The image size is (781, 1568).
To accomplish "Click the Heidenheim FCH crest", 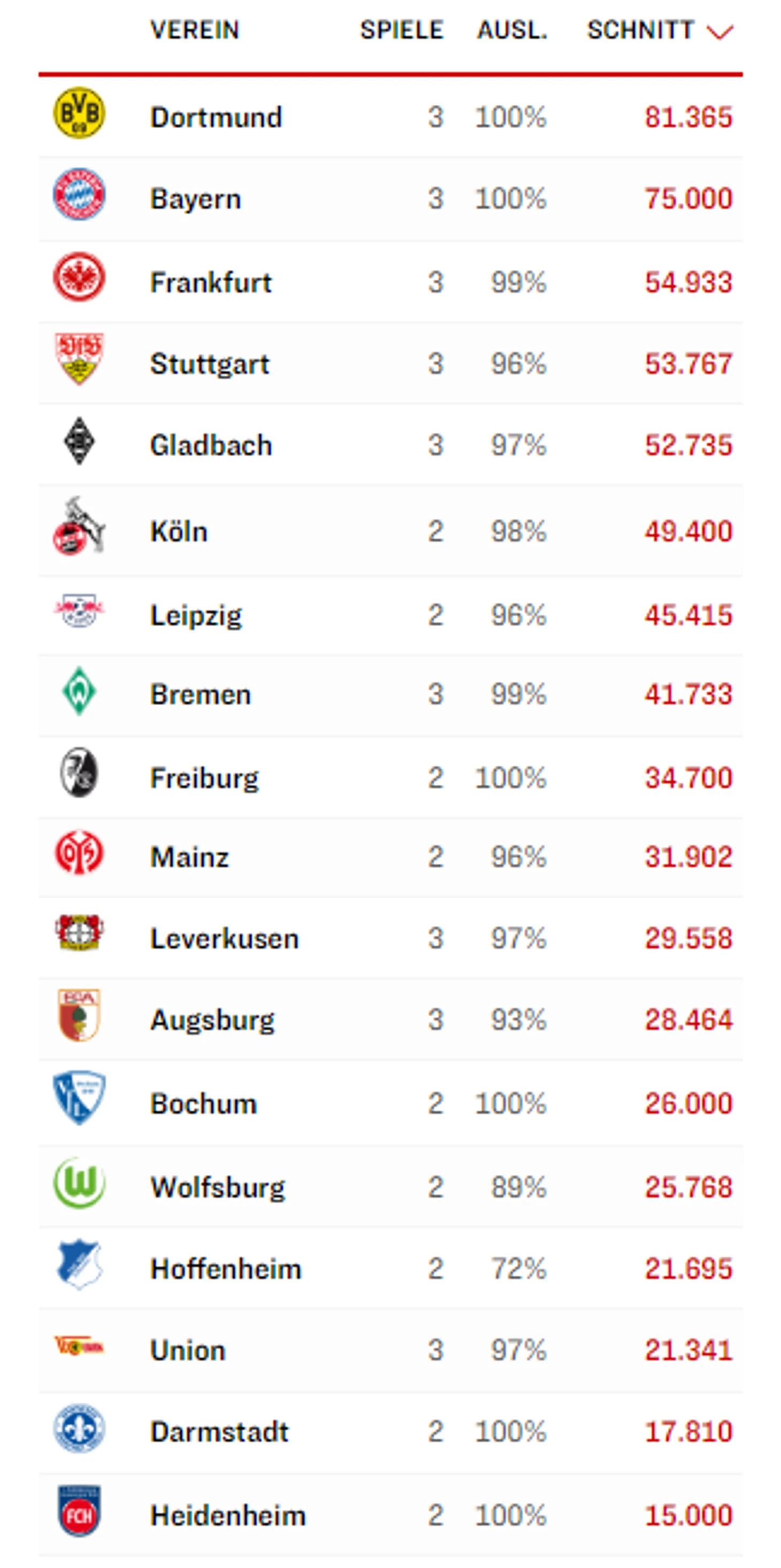I will [79, 1511].
